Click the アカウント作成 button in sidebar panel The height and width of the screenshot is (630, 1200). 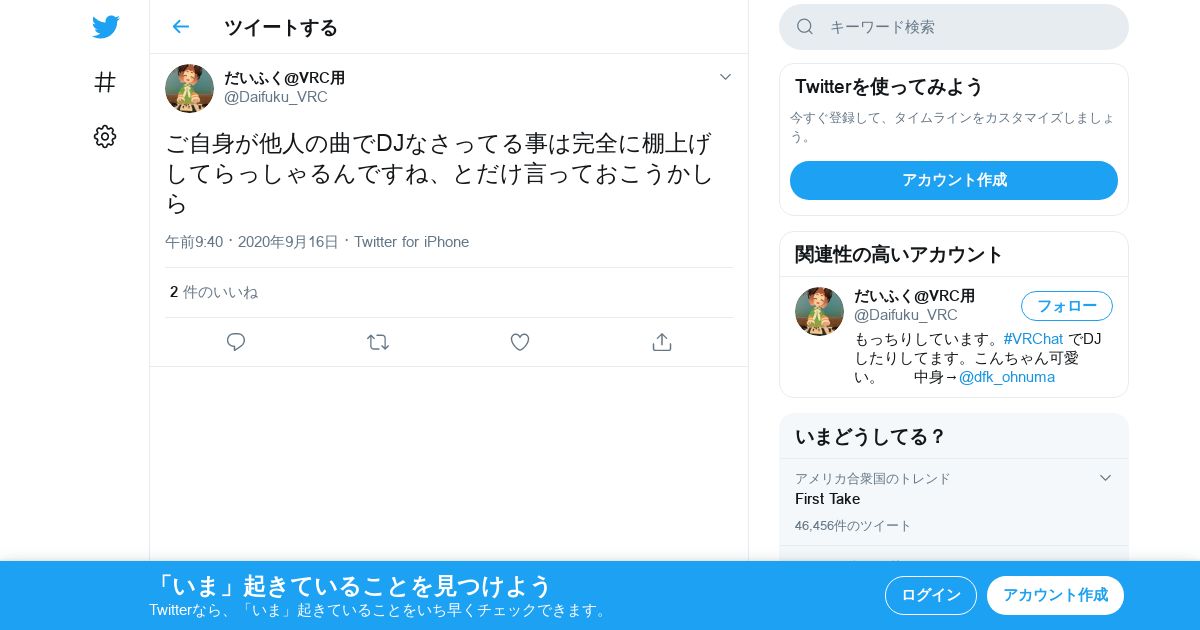pos(954,180)
